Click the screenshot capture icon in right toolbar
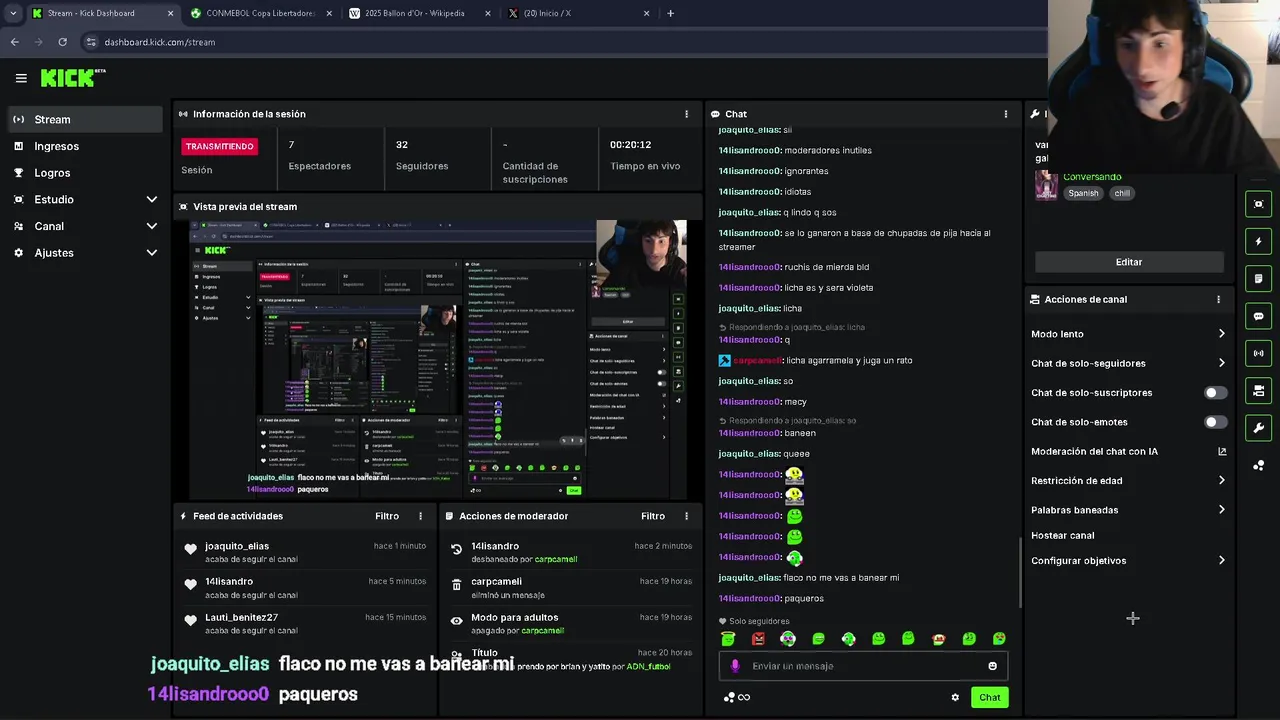The height and width of the screenshot is (720, 1280). (x=1258, y=204)
